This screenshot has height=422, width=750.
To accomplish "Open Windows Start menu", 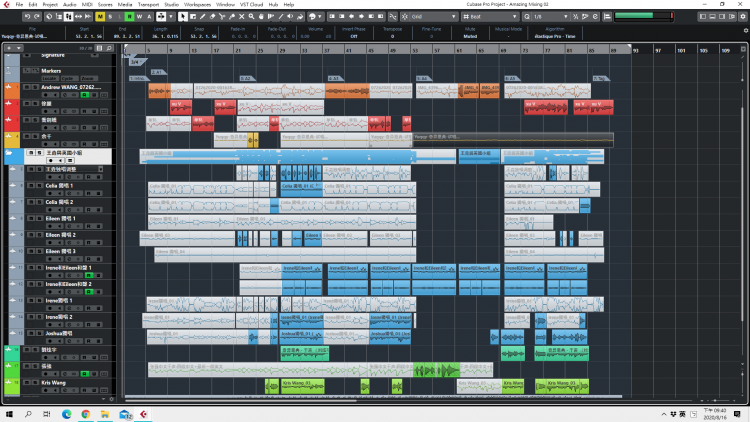I will point(9,414).
